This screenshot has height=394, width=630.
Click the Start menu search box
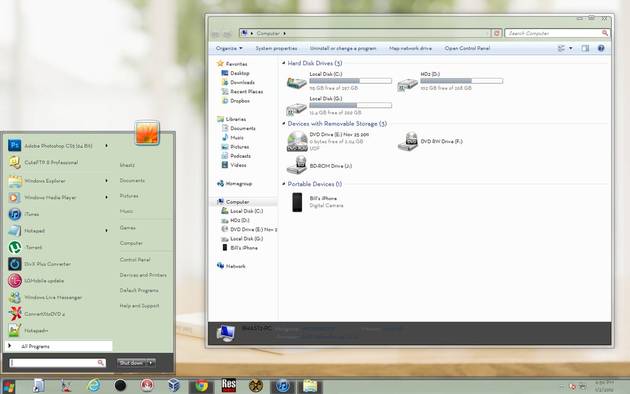57,363
